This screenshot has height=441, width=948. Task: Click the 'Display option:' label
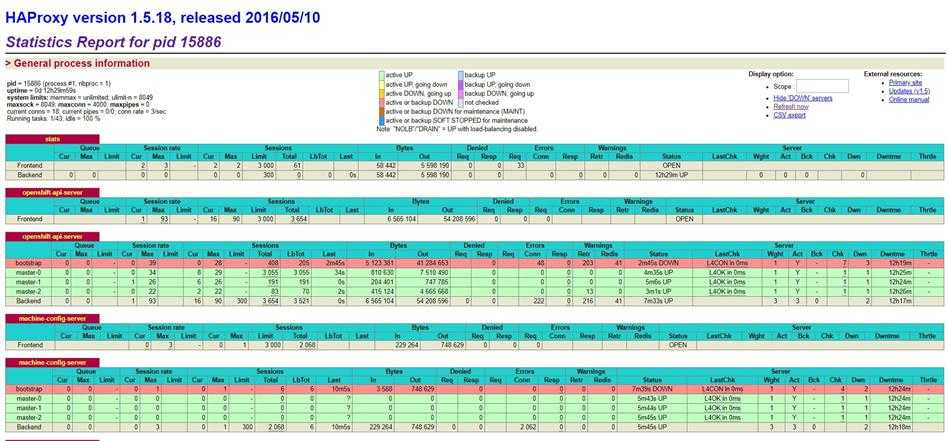(x=771, y=74)
